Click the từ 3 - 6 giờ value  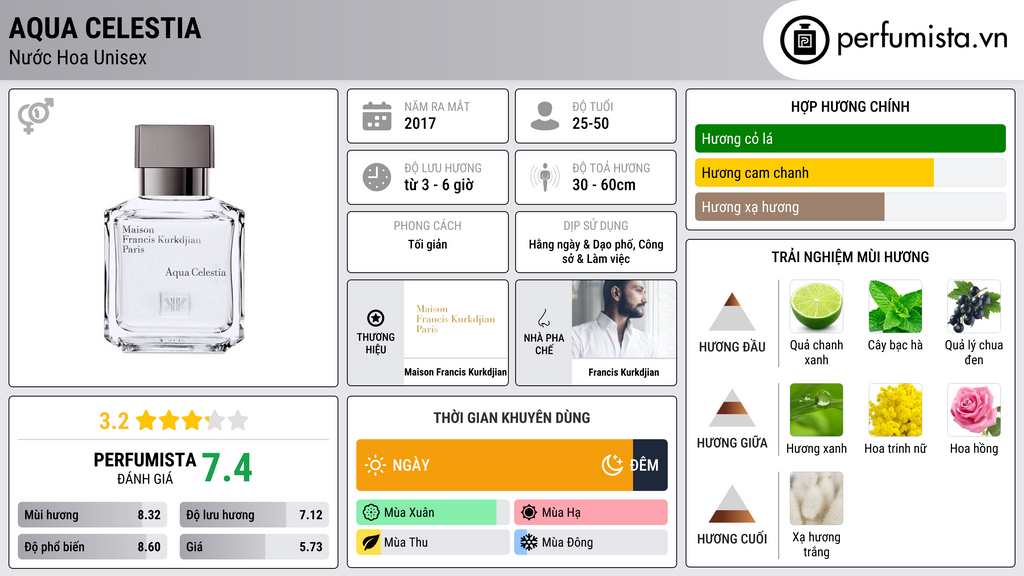point(439,185)
